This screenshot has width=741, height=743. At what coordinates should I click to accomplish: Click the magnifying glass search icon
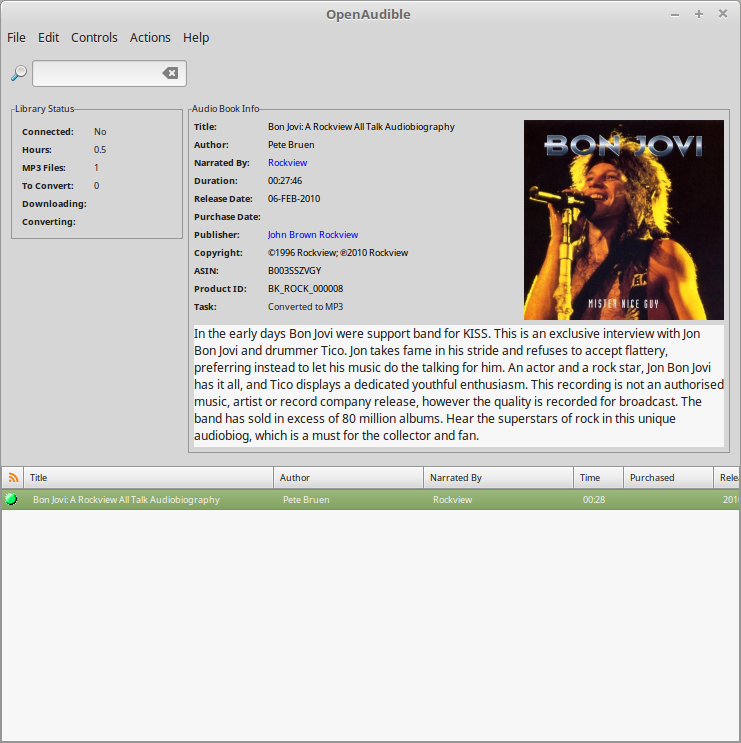coord(18,73)
